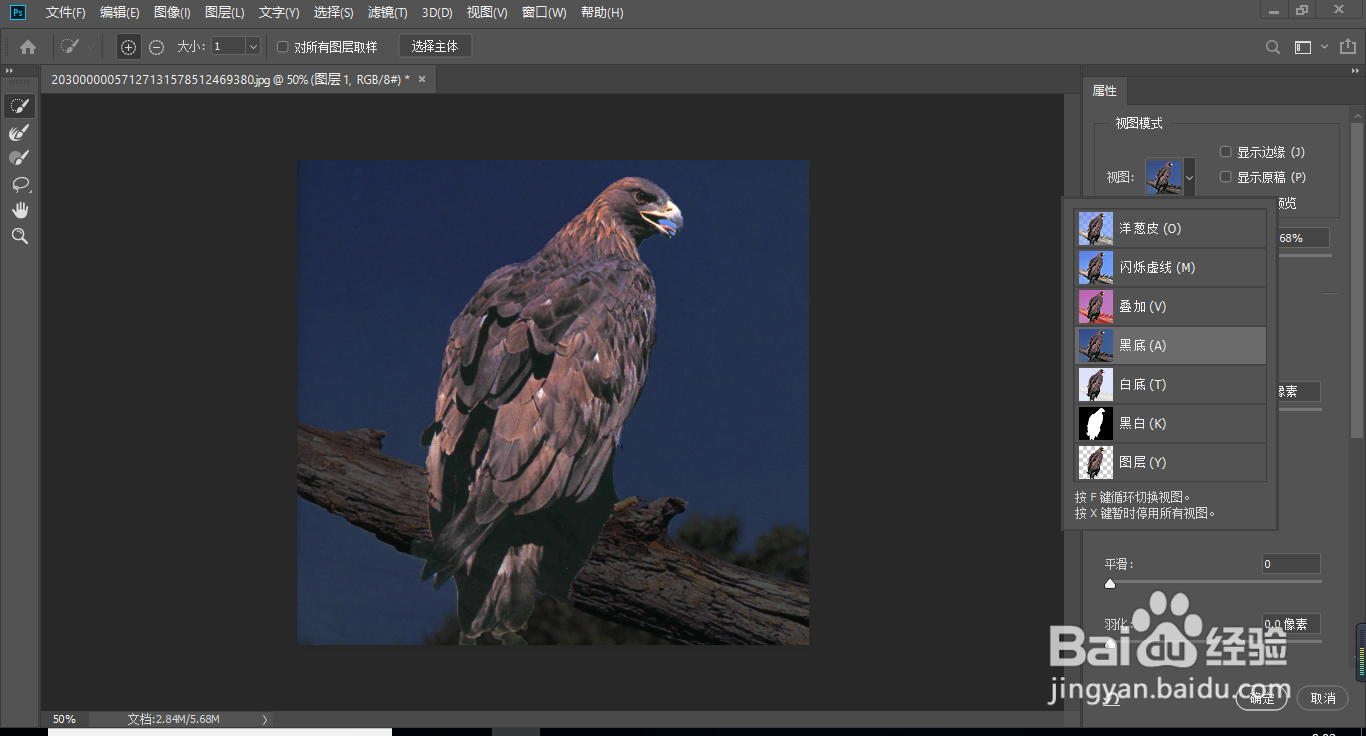This screenshot has width=1366, height=736.
Task: Choose 闪烁虚线 (M) view mode
Action: (1170, 268)
